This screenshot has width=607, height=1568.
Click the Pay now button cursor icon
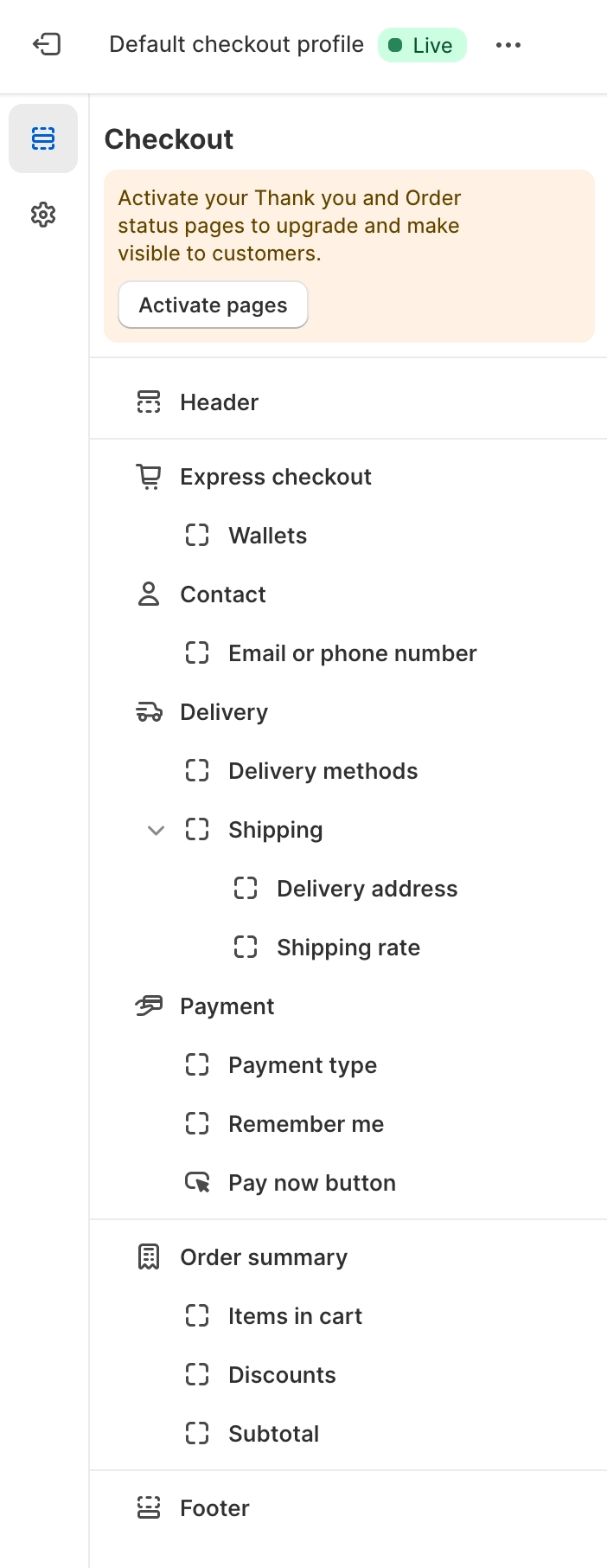[197, 1182]
